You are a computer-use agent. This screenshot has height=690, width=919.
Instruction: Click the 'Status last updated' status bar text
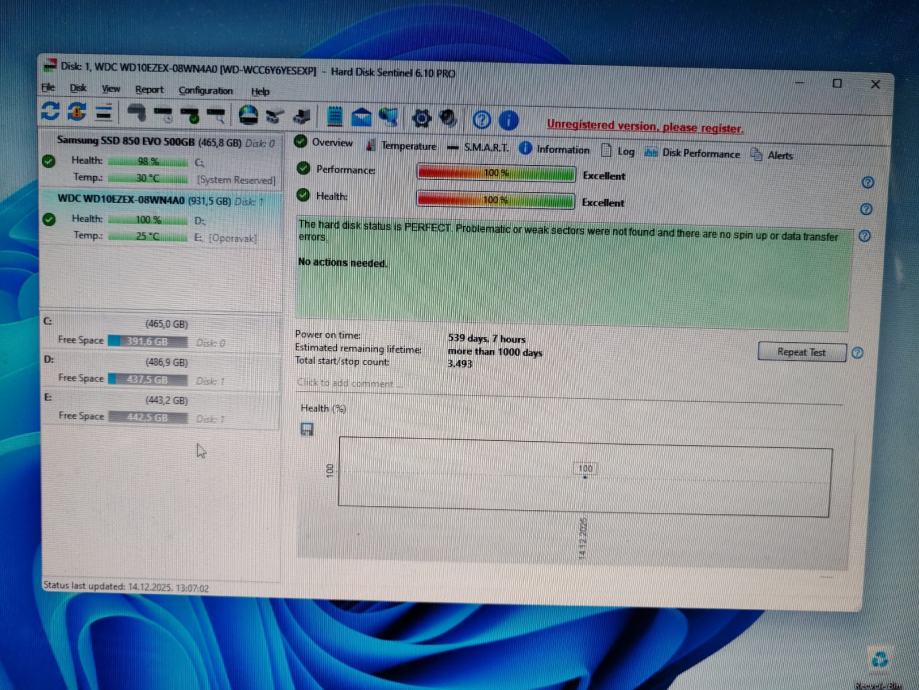tap(126, 586)
